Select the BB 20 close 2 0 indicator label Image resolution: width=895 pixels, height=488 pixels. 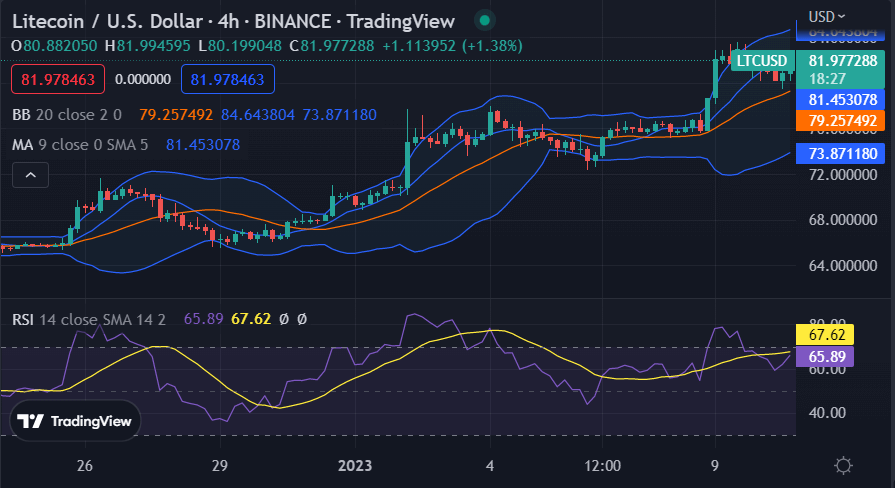coord(67,115)
